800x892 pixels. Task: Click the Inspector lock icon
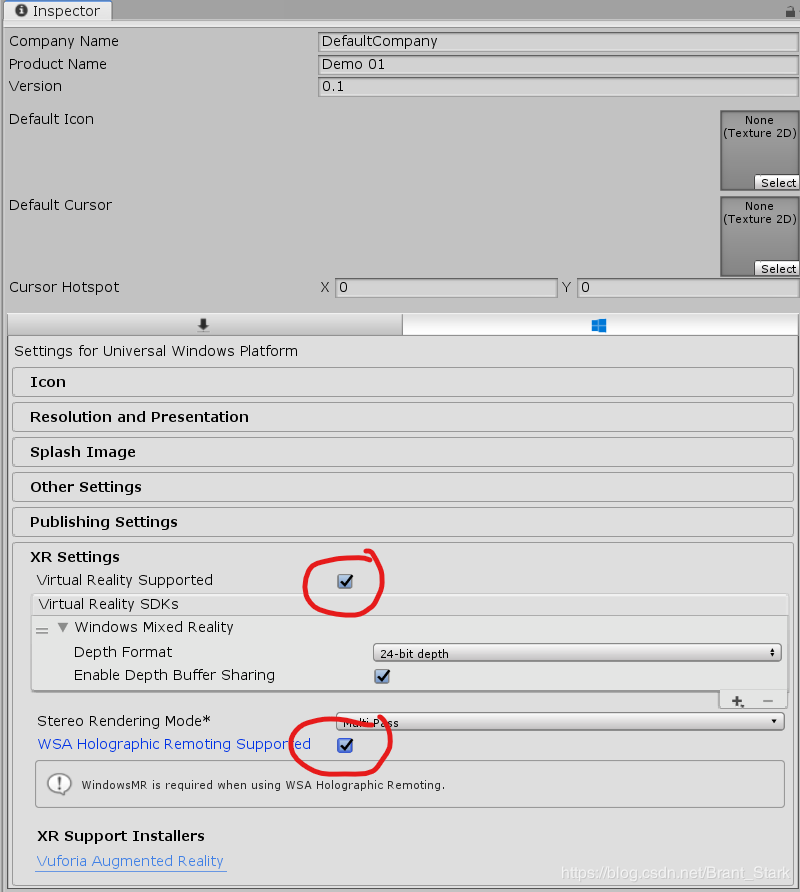click(790, 11)
